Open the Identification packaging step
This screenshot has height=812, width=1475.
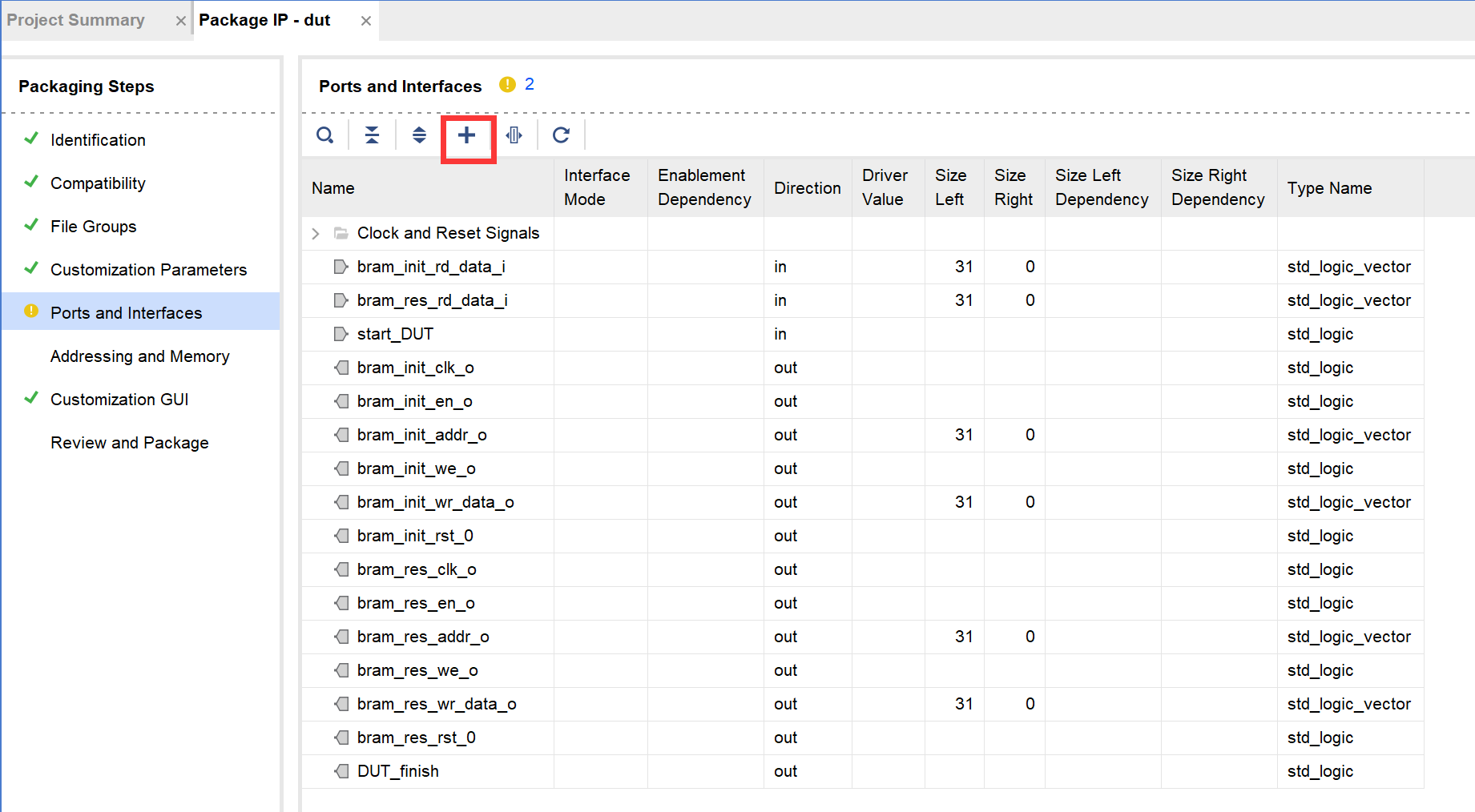point(98,140)
